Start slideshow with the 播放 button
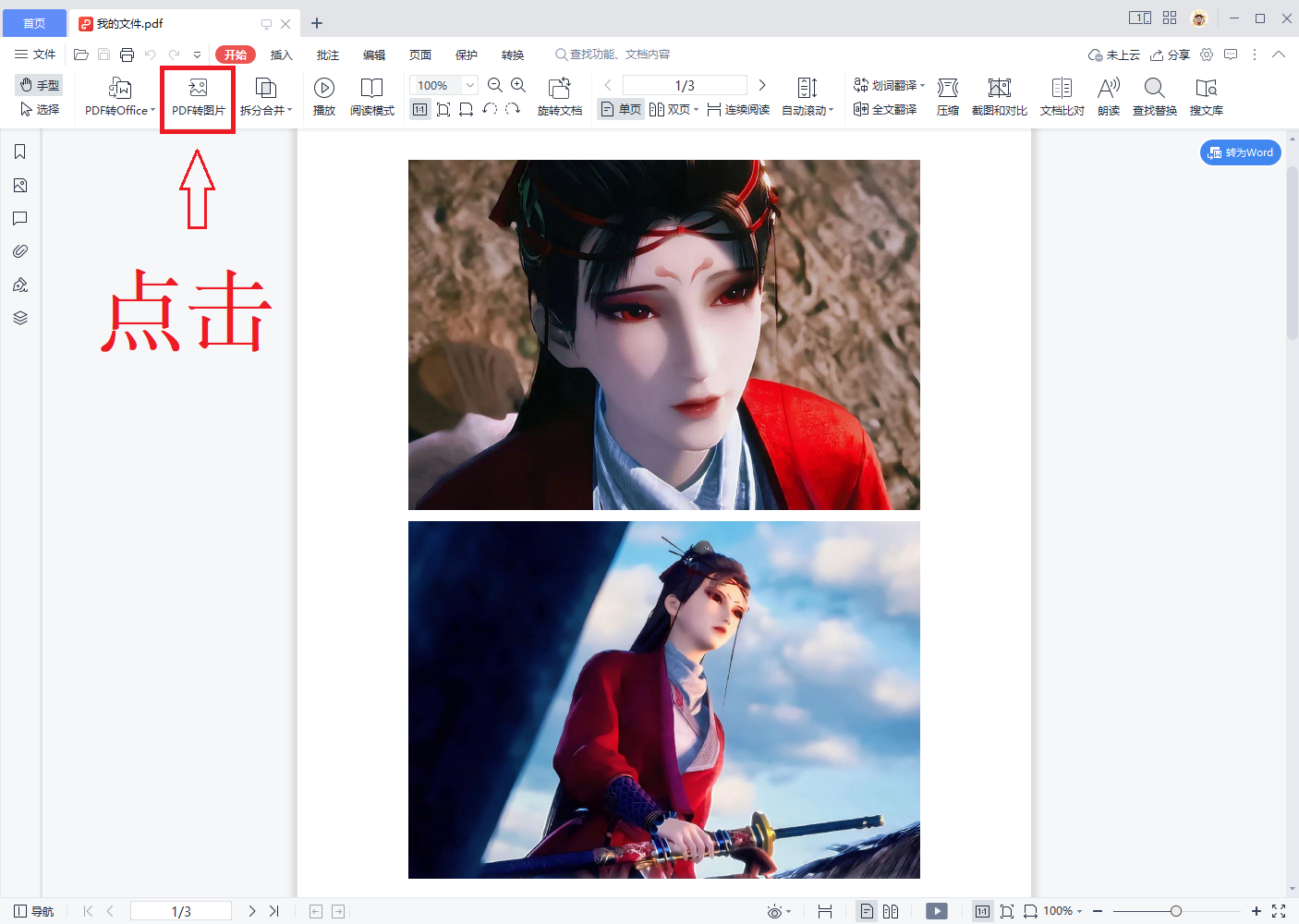This screenshot has height=924, width=1299. pyautogui.click(x=324, y=98)
